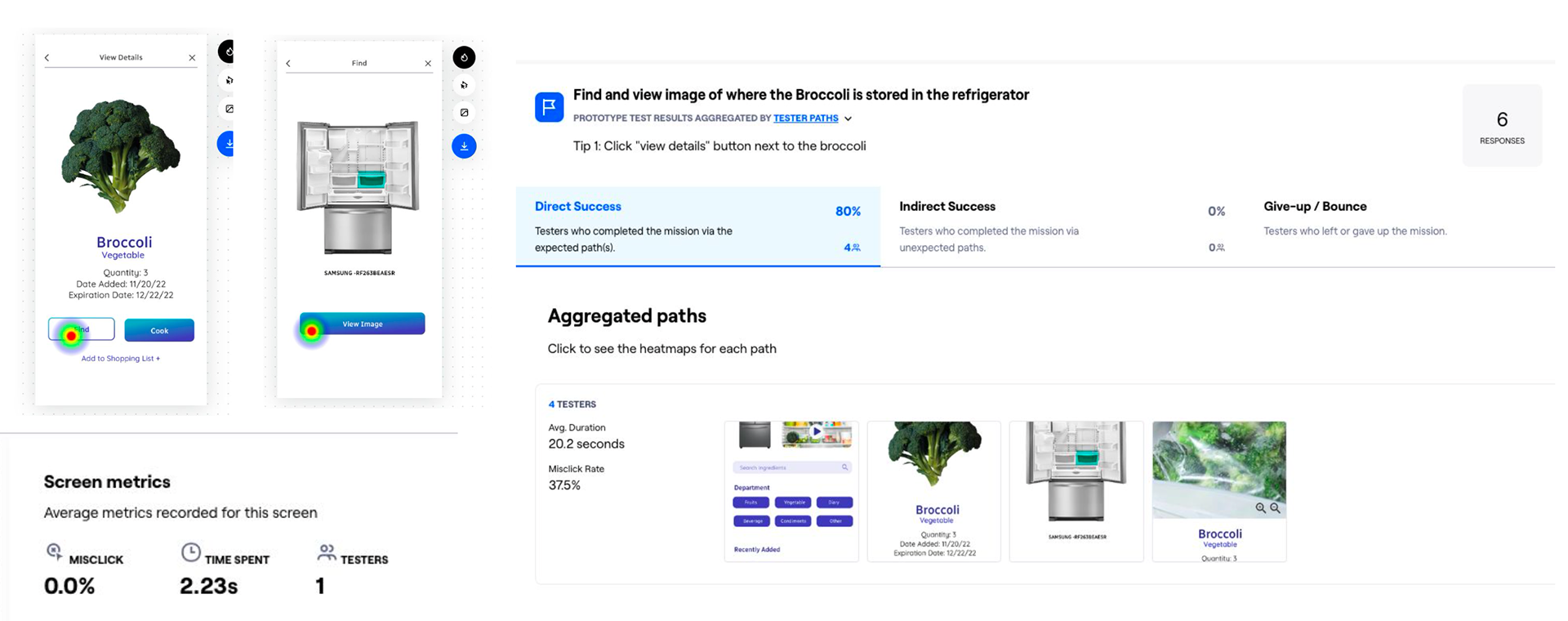Click back arrow on View Details screen

[47, 57]
